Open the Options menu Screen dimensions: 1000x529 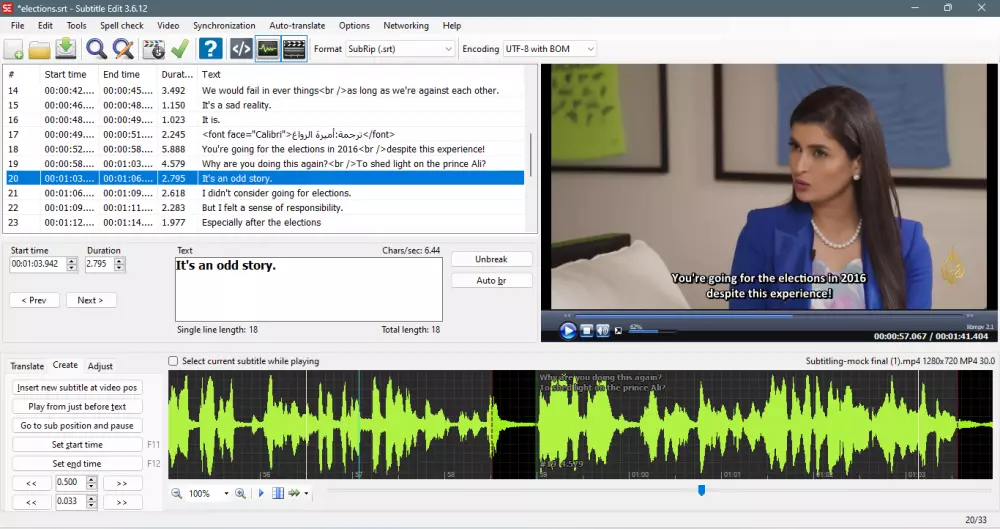tap(354, 26)
